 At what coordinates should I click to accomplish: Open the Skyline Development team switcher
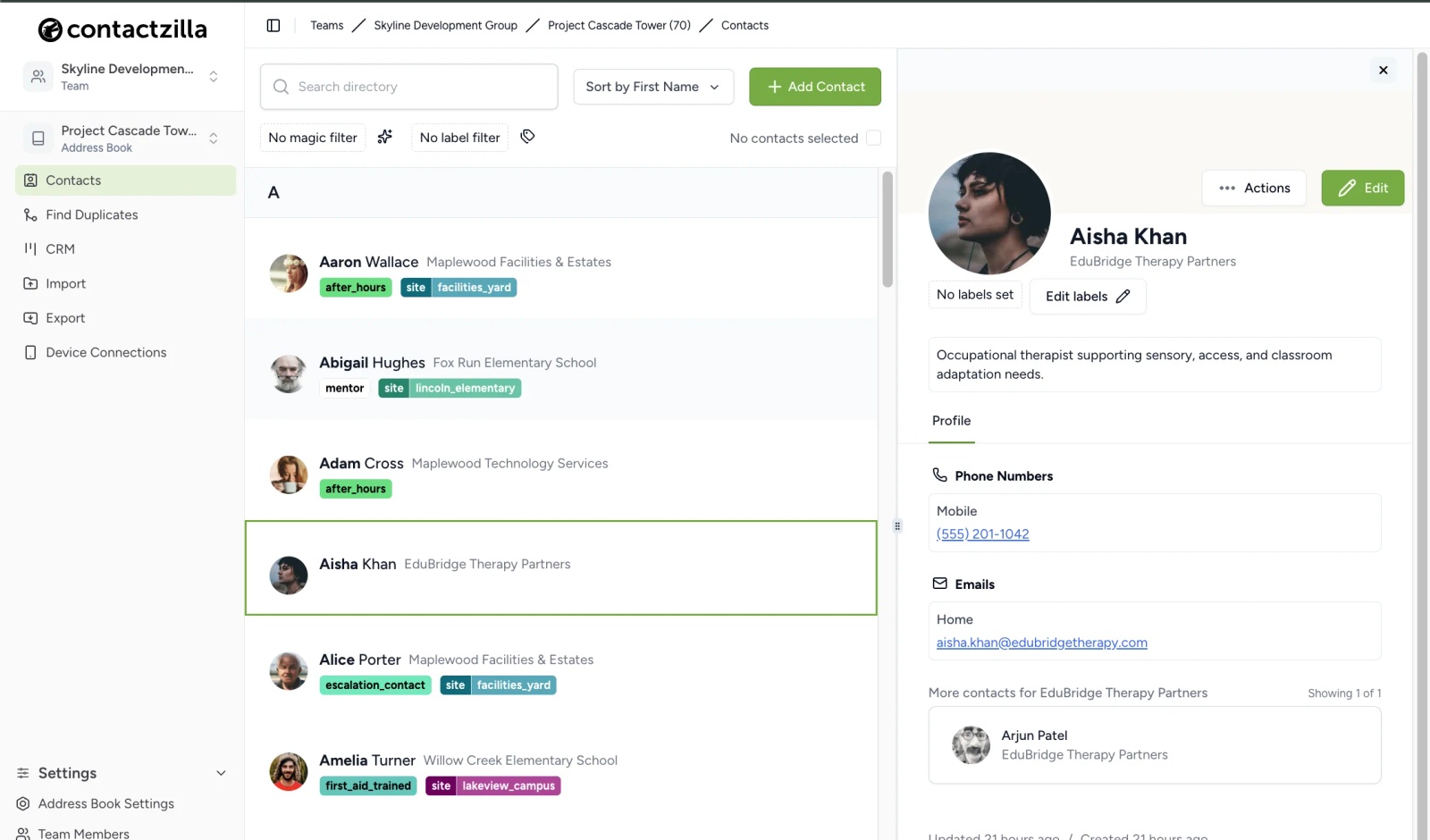[122, 77]
